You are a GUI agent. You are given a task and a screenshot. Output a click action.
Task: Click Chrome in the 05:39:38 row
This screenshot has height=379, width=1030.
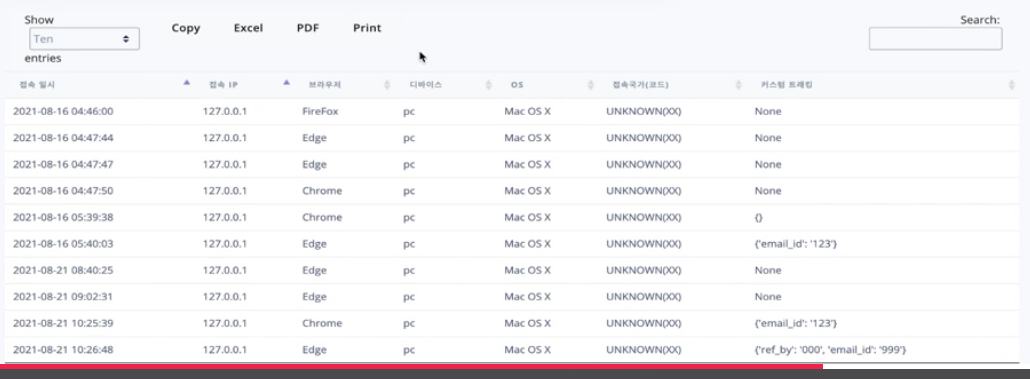tap(322, 217)
